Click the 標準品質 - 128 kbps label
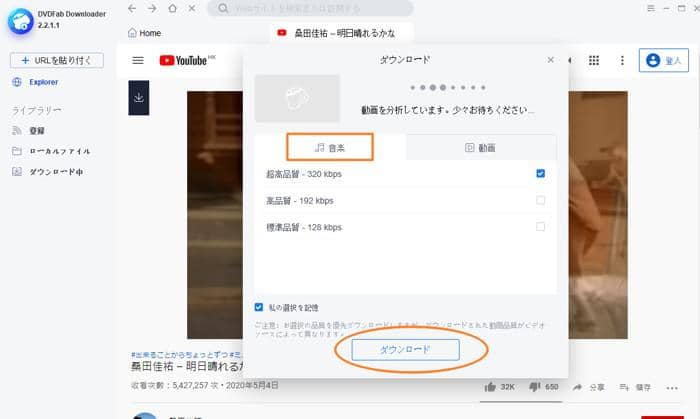 pos(304,227)
